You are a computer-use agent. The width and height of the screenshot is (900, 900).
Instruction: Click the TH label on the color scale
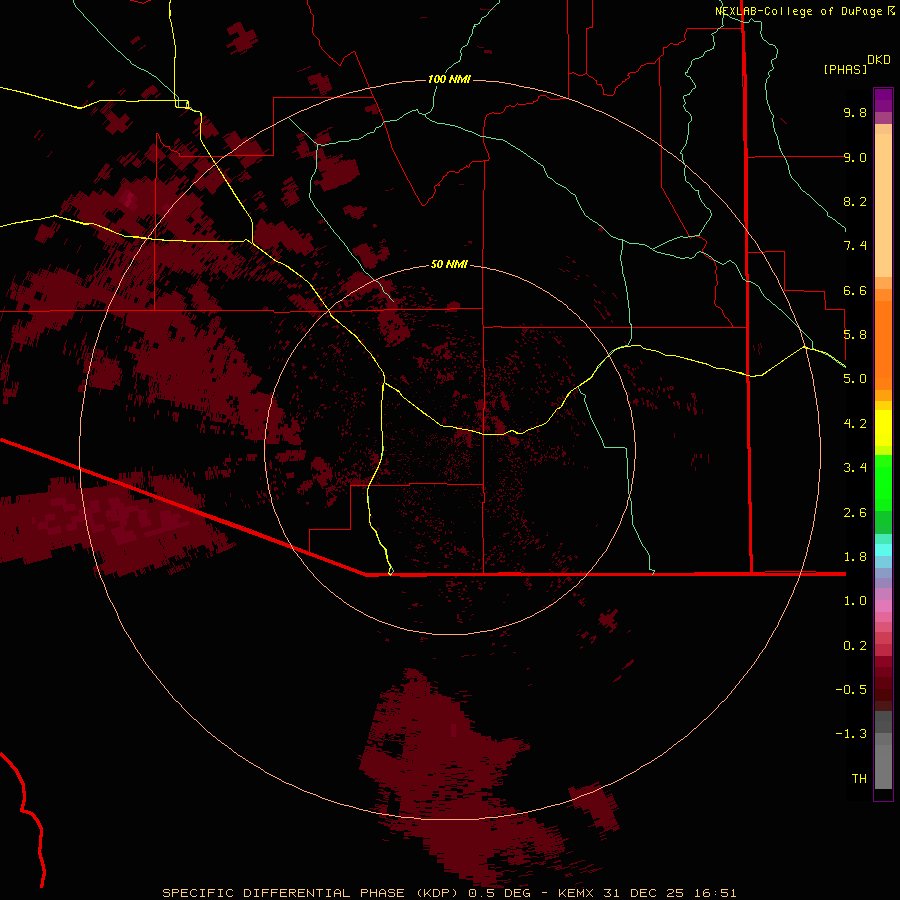click(859, 779)
